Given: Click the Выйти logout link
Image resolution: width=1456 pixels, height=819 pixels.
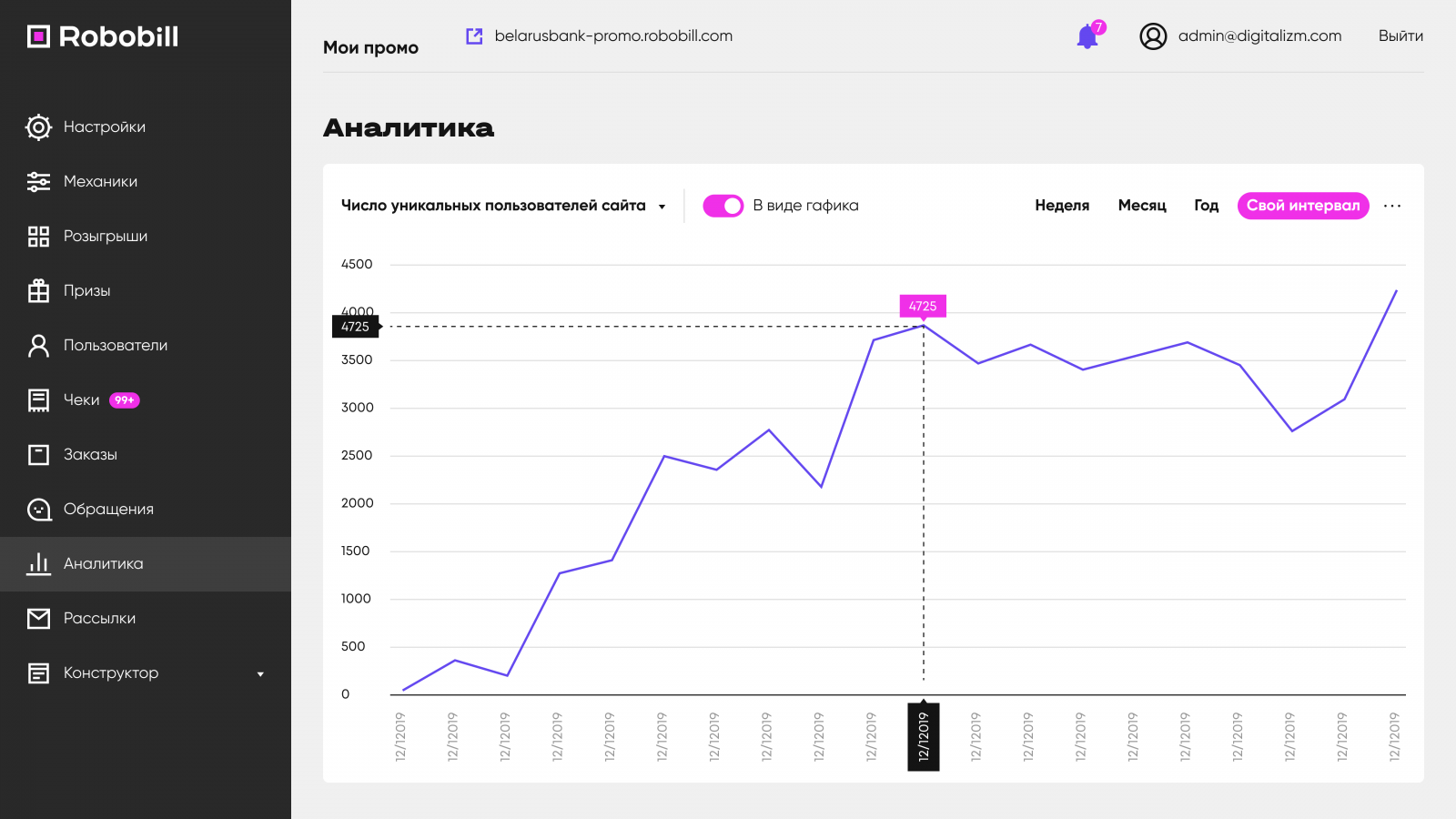Looking at the screenshot, I should (x=1400, y=36).
